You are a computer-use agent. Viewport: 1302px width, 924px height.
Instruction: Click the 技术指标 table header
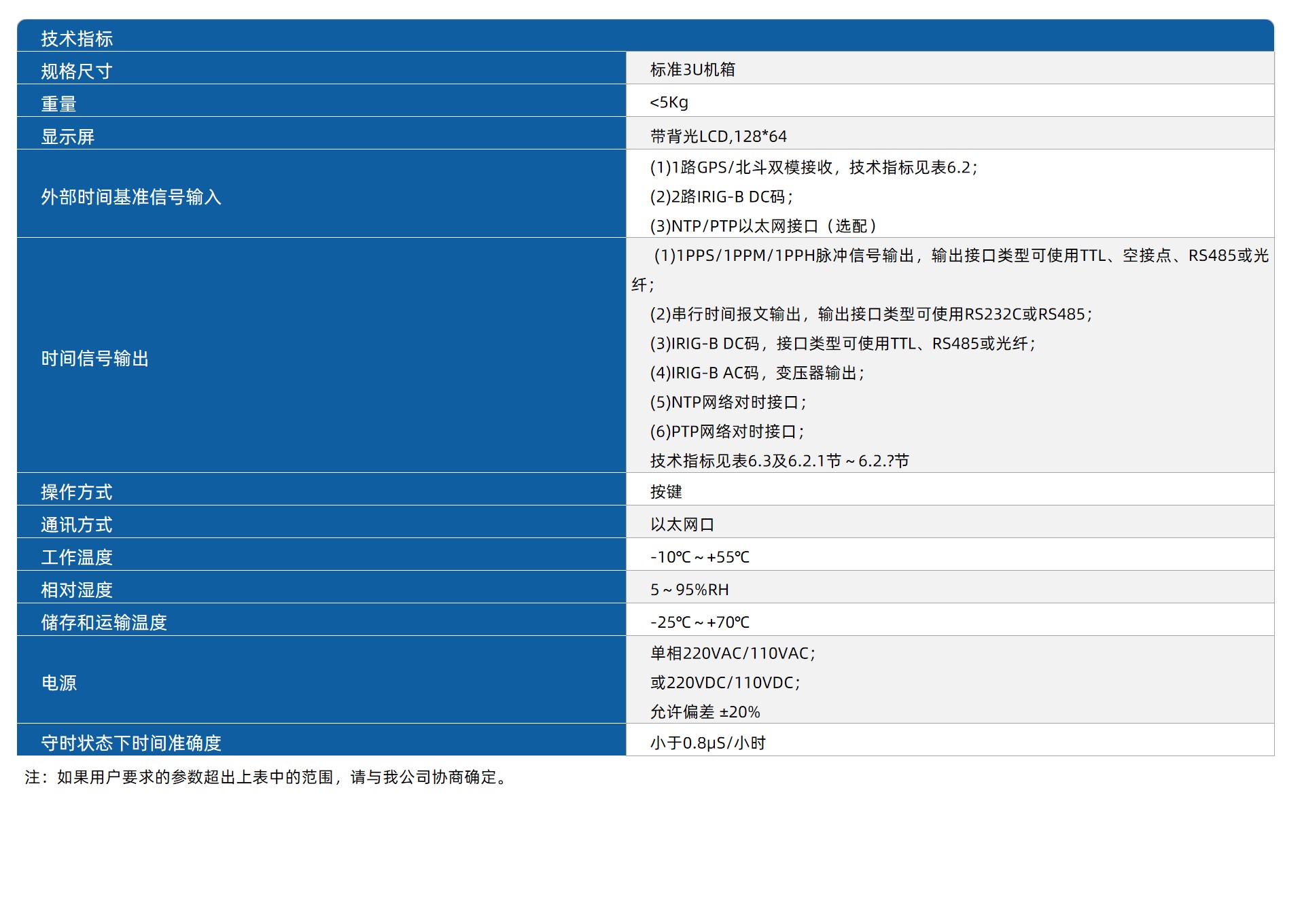[x=77, y=39]
